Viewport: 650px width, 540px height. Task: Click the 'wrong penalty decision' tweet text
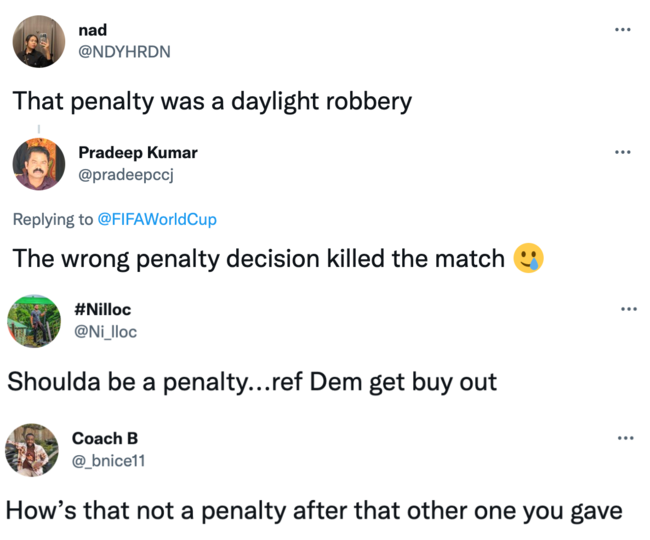tap(258, 259)
